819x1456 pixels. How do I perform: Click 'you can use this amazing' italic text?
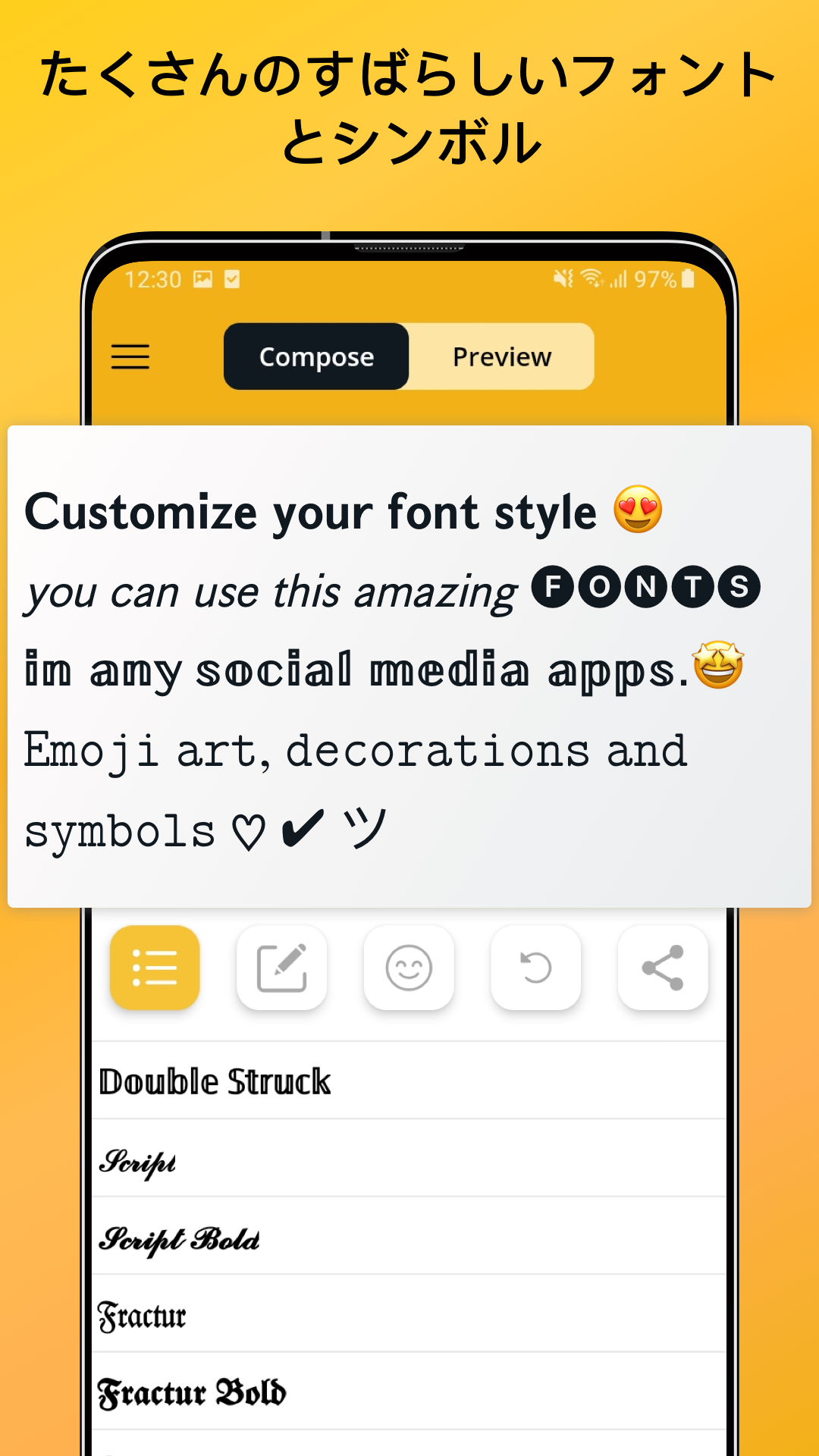pyautogui.click(x=271, y=593)
